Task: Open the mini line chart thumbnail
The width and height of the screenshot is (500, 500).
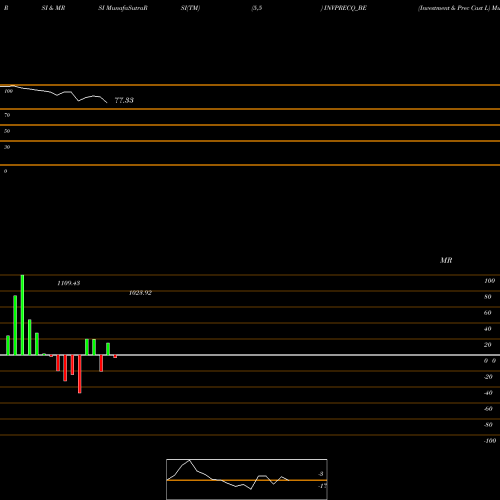Action: [x=247, y=479]
